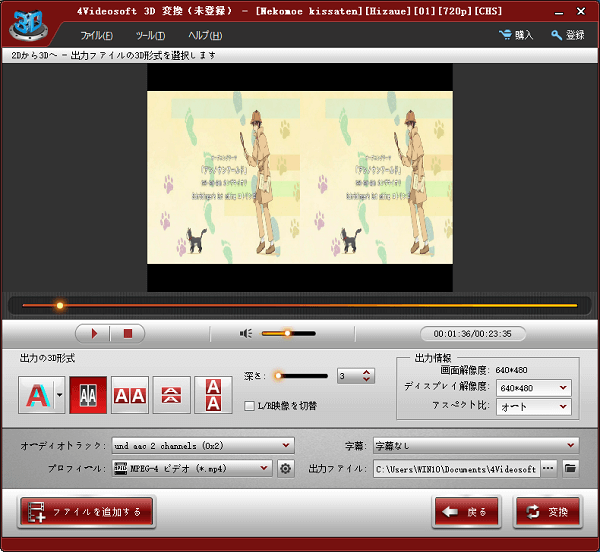Open the Anaglyph type dropdown arrow
600x552 pixels.
(60, 395)
